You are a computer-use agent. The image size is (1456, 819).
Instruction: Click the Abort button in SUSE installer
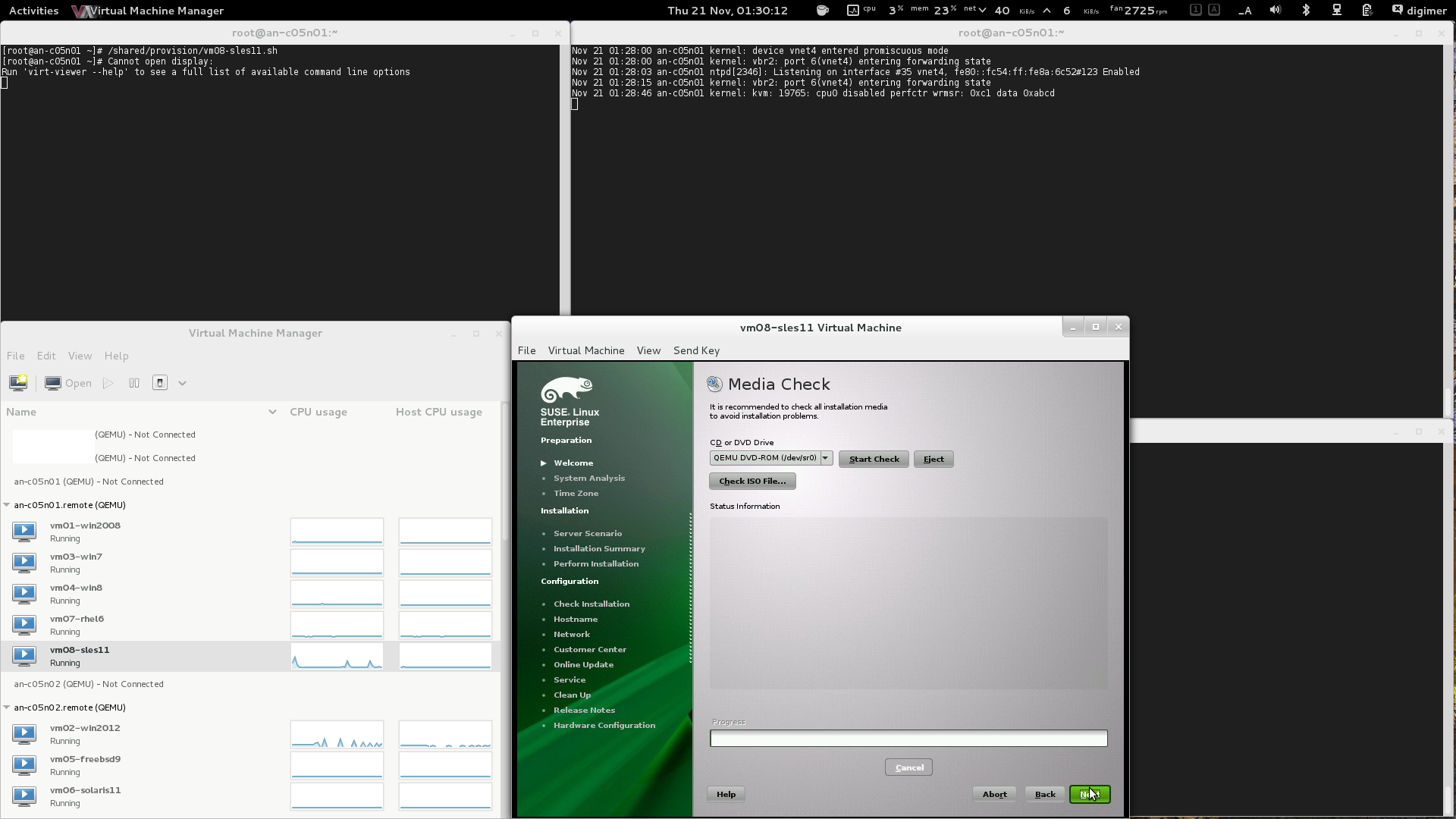coord(994,794)
